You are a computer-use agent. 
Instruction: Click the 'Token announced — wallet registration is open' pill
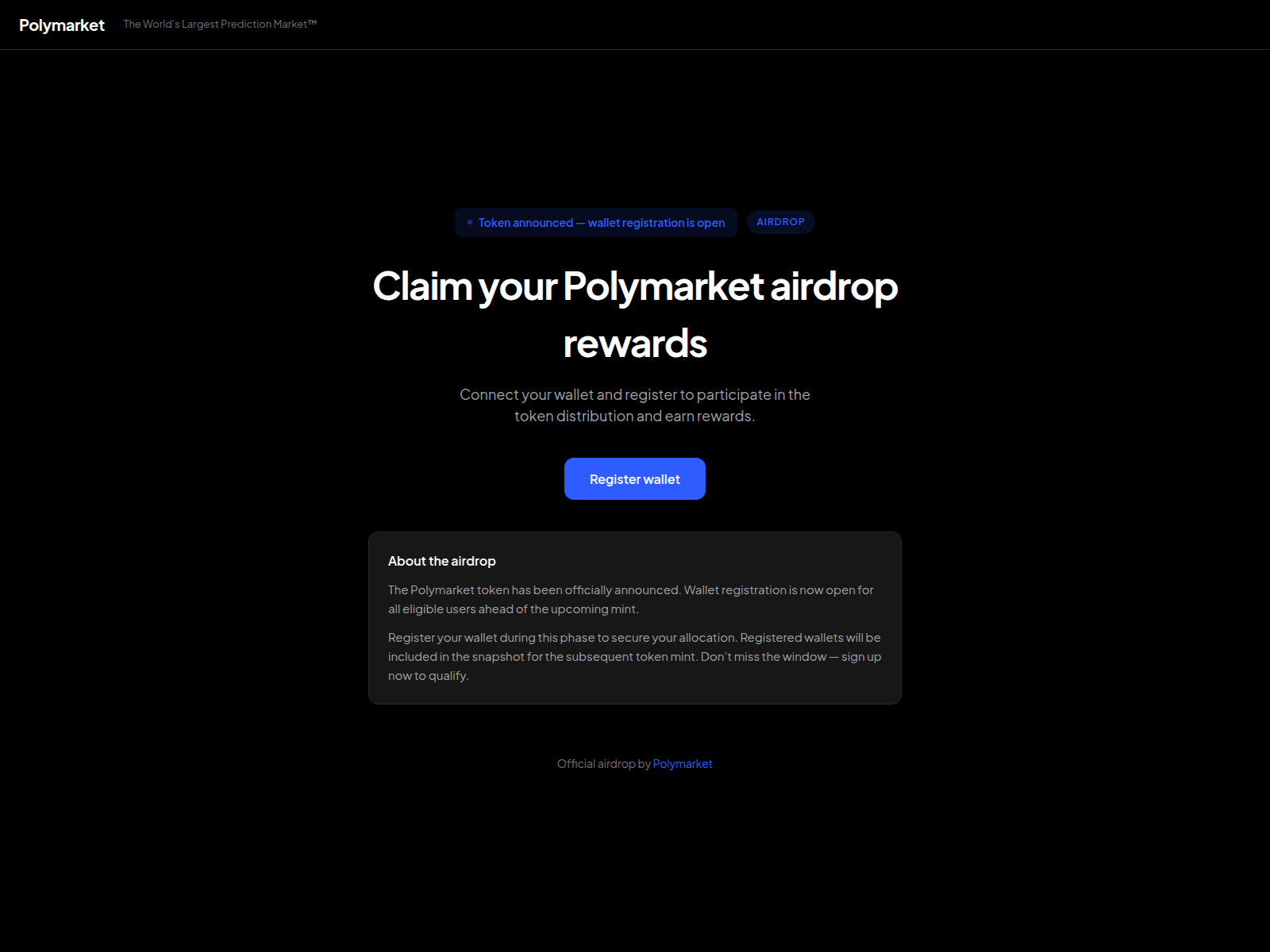(x=595, y=223)
